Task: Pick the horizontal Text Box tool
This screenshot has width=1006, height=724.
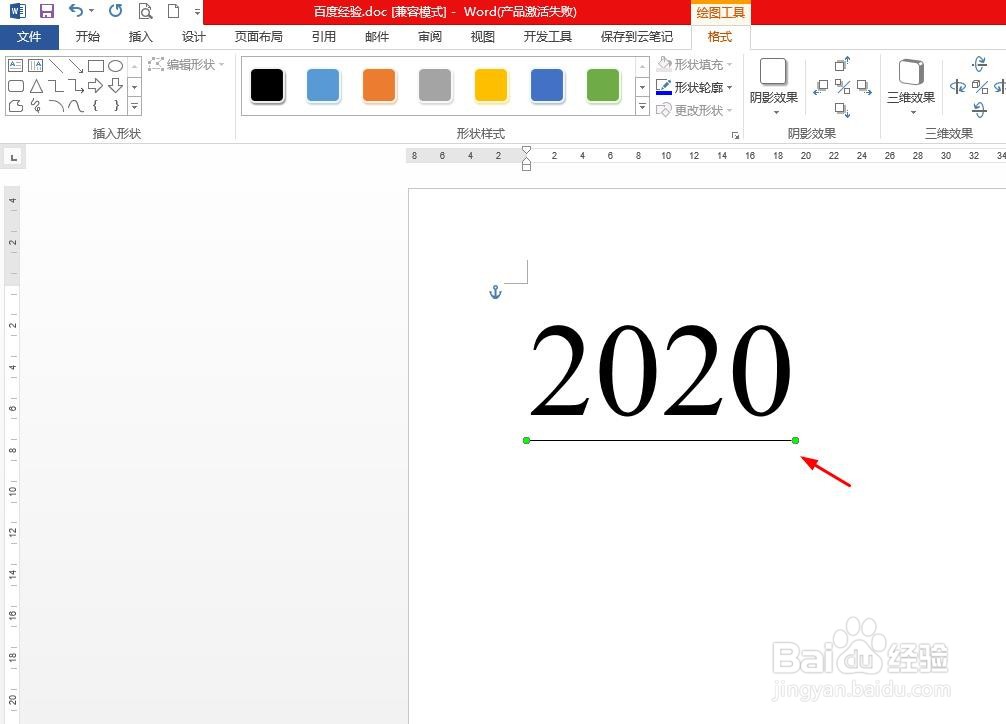Action: tap(16, 64)
